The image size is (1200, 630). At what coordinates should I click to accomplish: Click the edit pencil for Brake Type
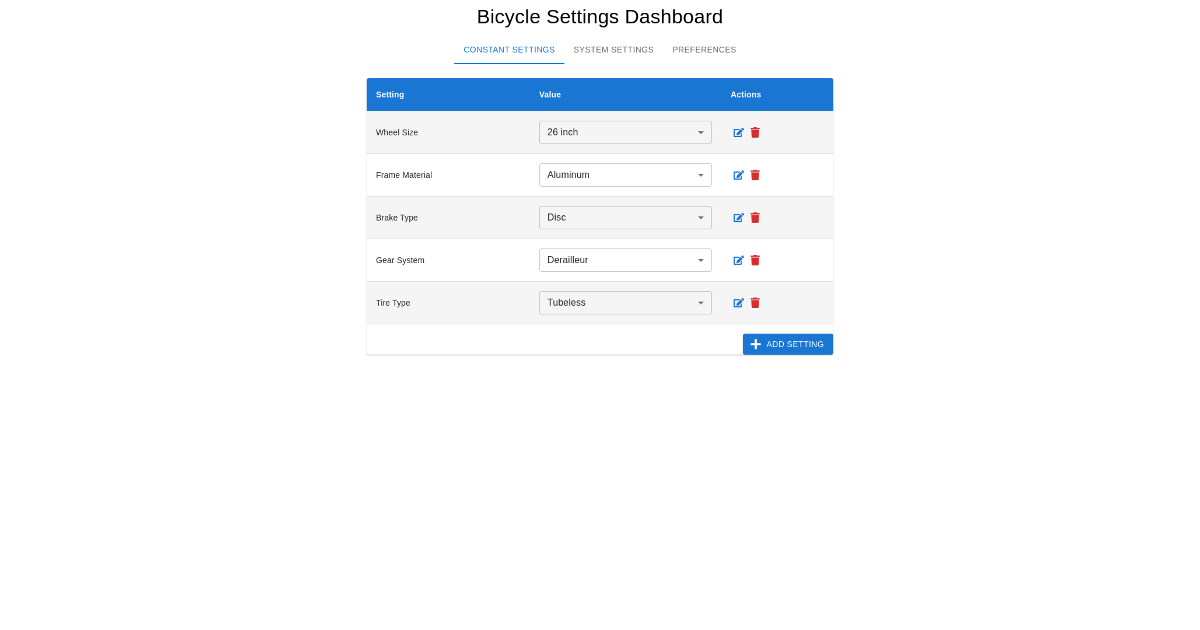coord(739,217)
